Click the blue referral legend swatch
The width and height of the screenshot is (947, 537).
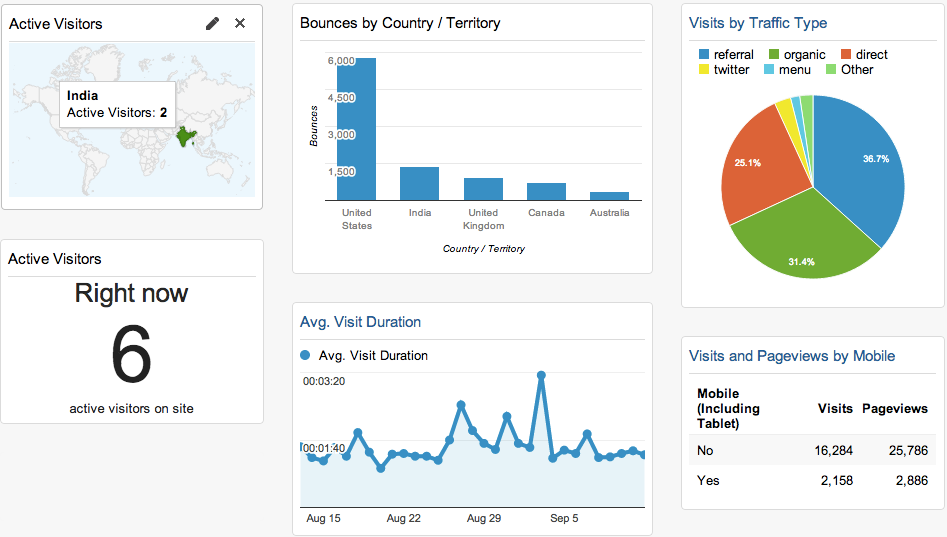(x=704, y=54)
